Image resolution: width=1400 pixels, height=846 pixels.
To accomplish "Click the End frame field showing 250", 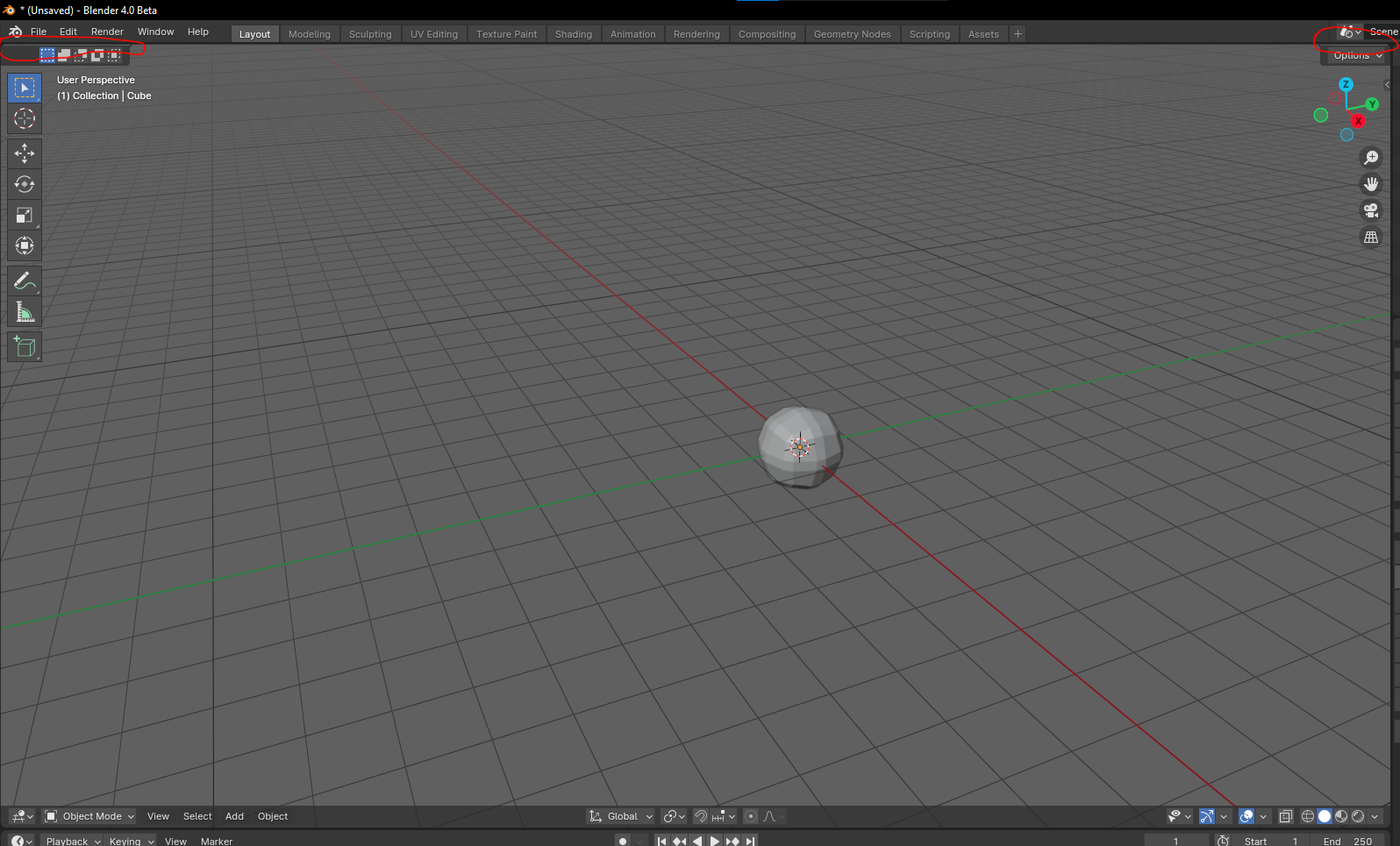I will click(1349, 841).
